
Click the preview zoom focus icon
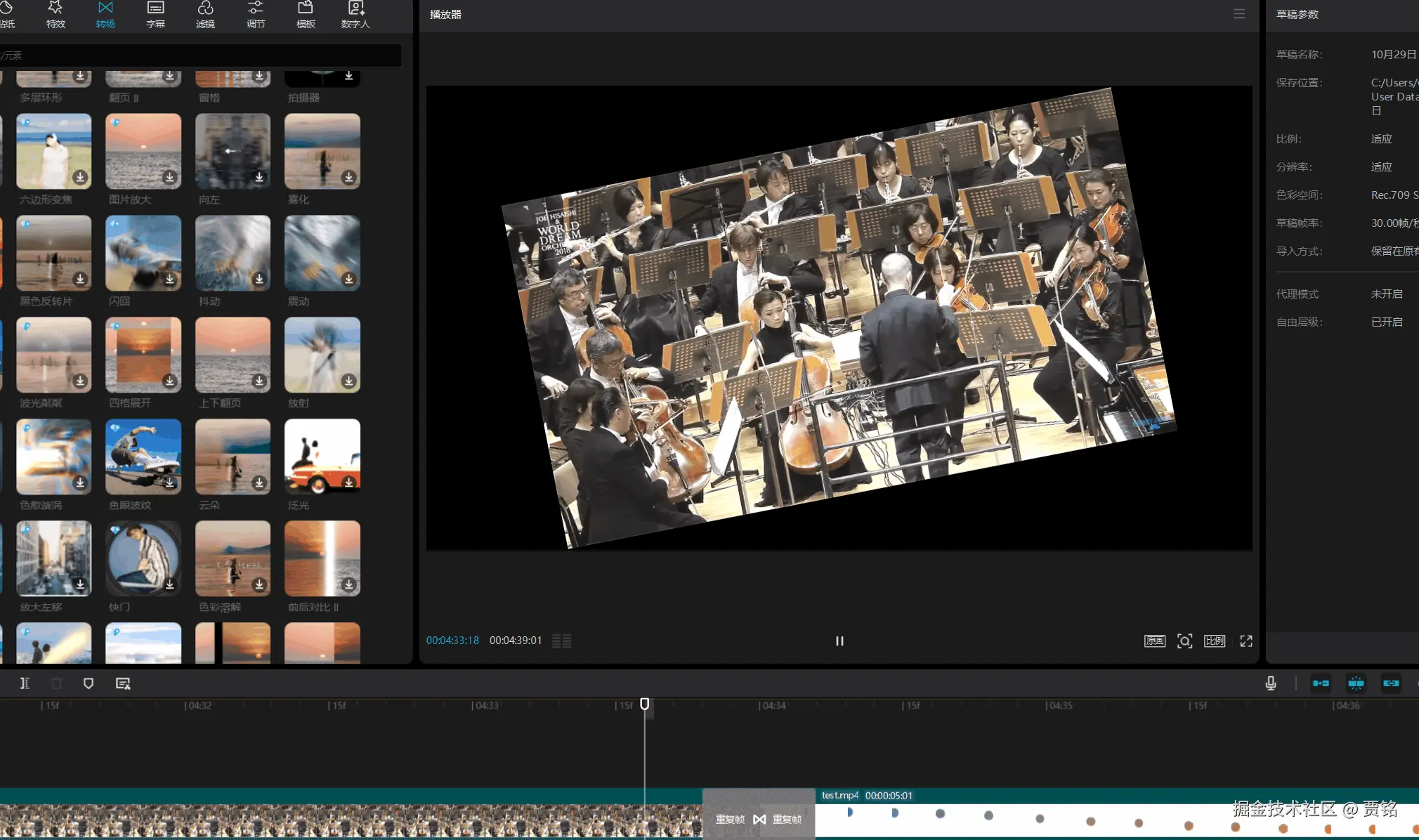coord(1185,641)
